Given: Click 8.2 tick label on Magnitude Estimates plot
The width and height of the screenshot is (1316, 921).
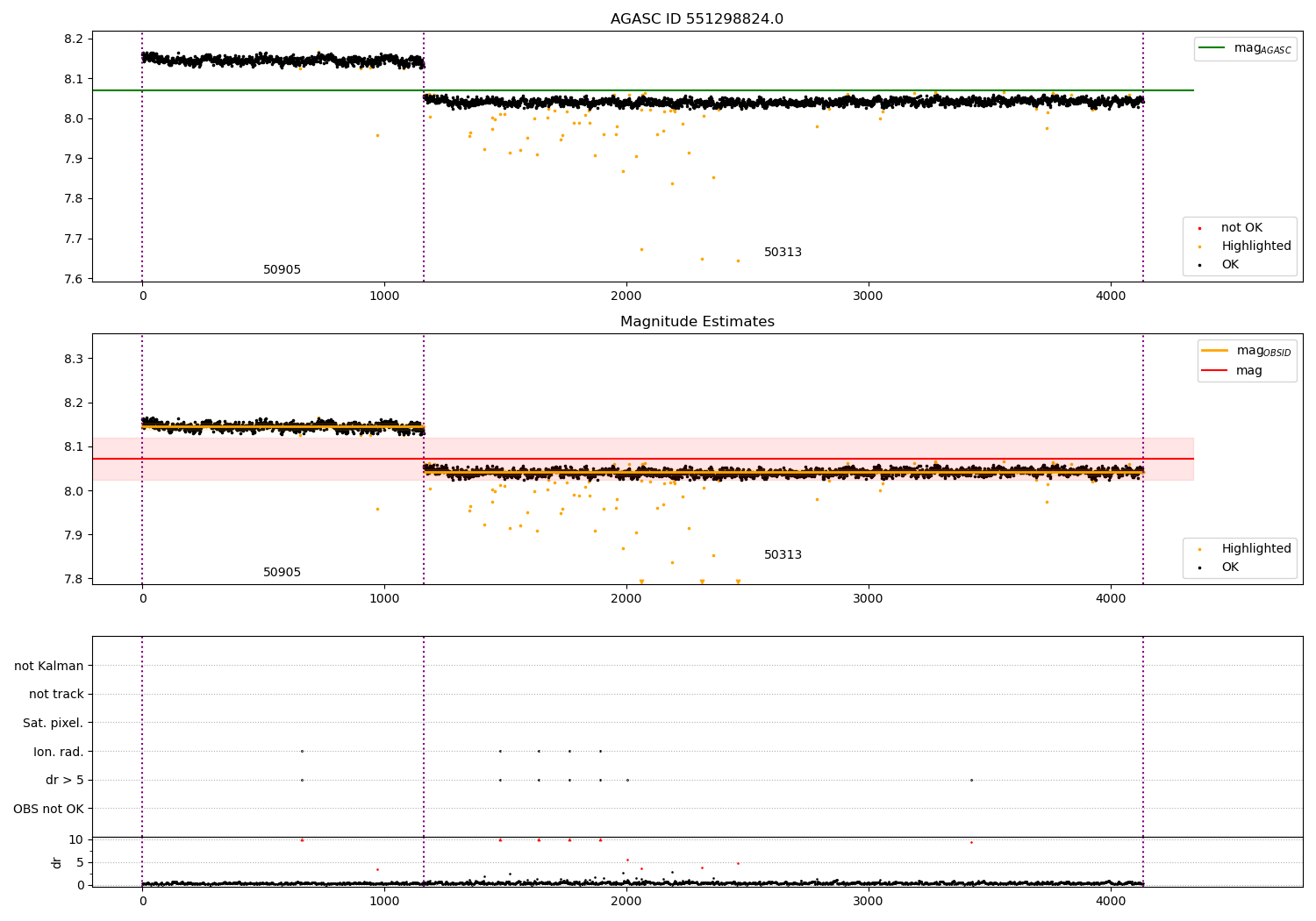Looking at the screenshot, I should click(73, 403).
